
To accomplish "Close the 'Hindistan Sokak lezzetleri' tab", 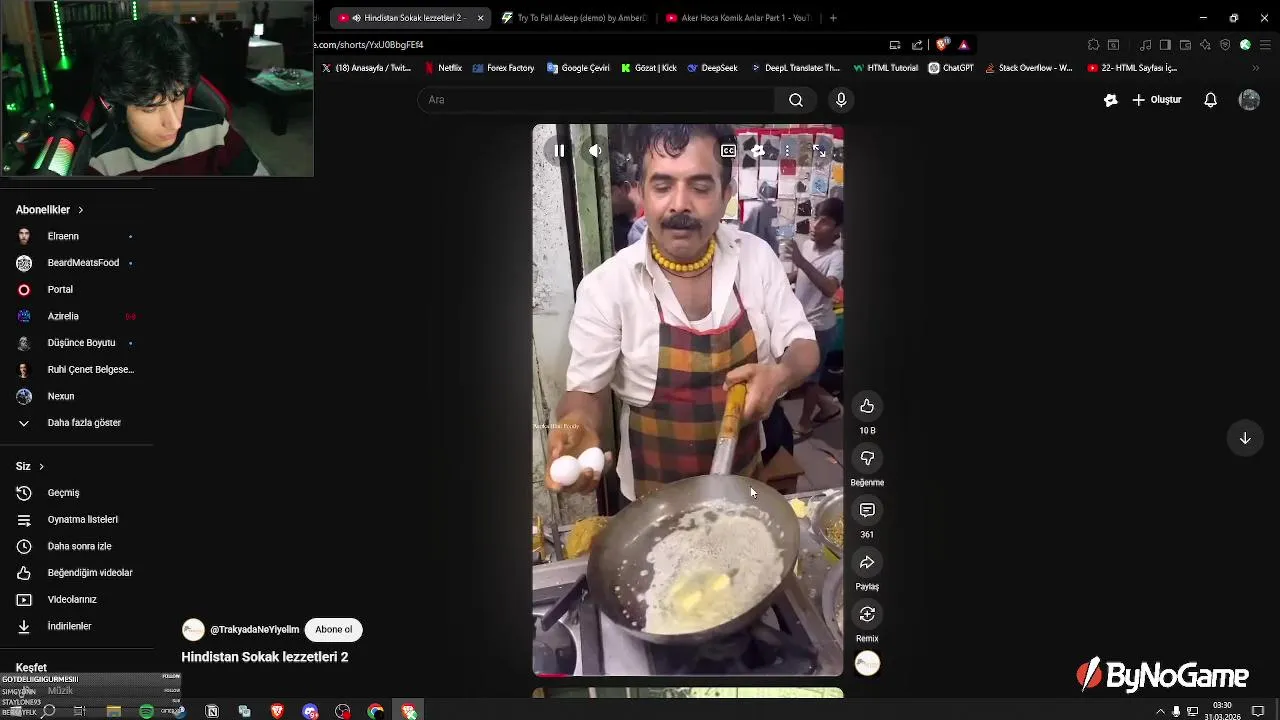I will pyautogui.click(x=481, y=18).
